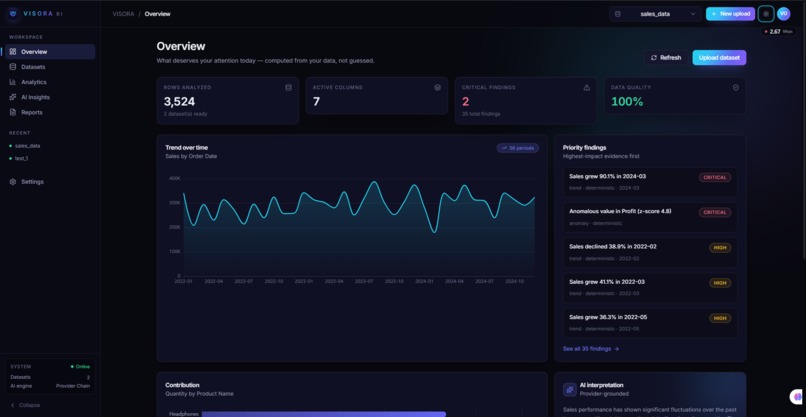The width and height of the screenshot is (806, 417).
Task: Click the Refresh button
Action: coord(666,58)
